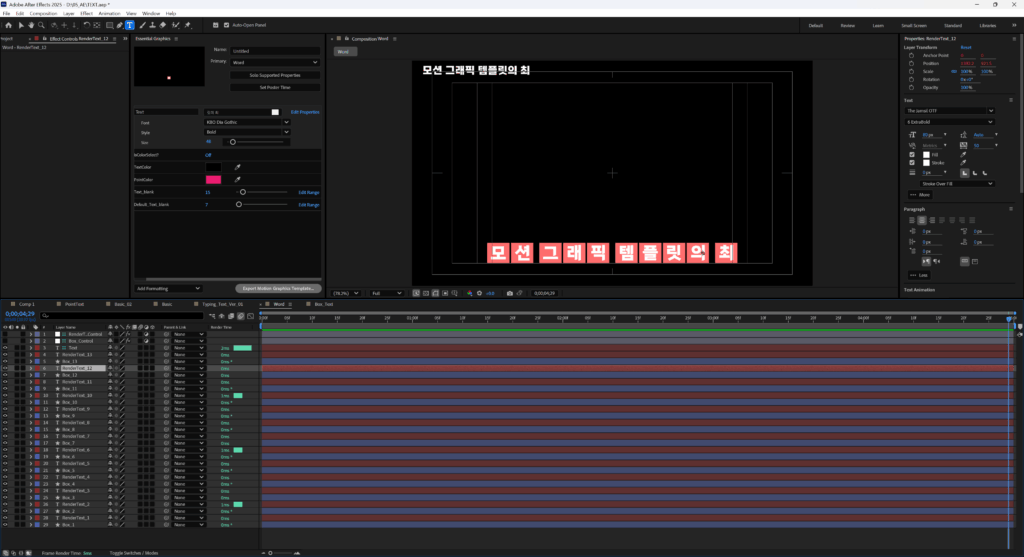This screenshot has height=557, width=1024.
Task: Open Essential Graphics panel menu icon
Action: click(x=176, y=39)
